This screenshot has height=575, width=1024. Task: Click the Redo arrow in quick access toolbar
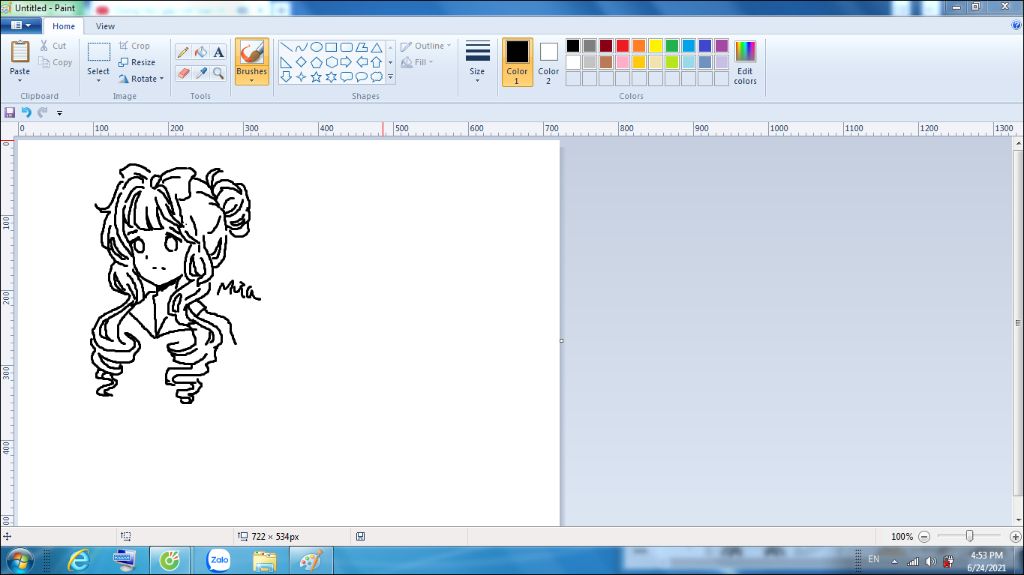point(42,112)
